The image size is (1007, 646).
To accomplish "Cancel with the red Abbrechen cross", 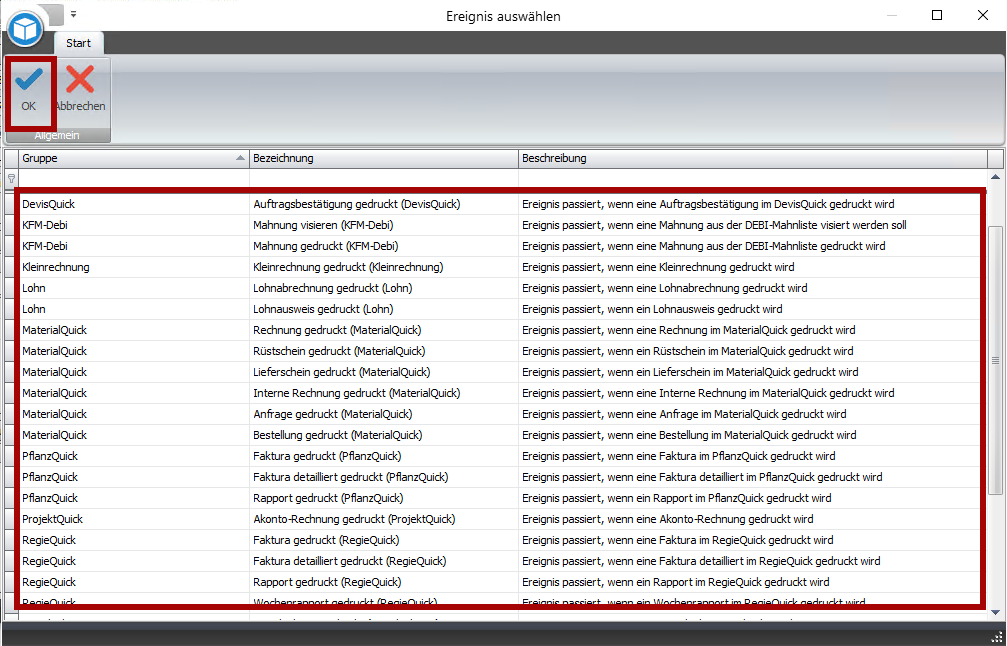I will tap(80, 91).
